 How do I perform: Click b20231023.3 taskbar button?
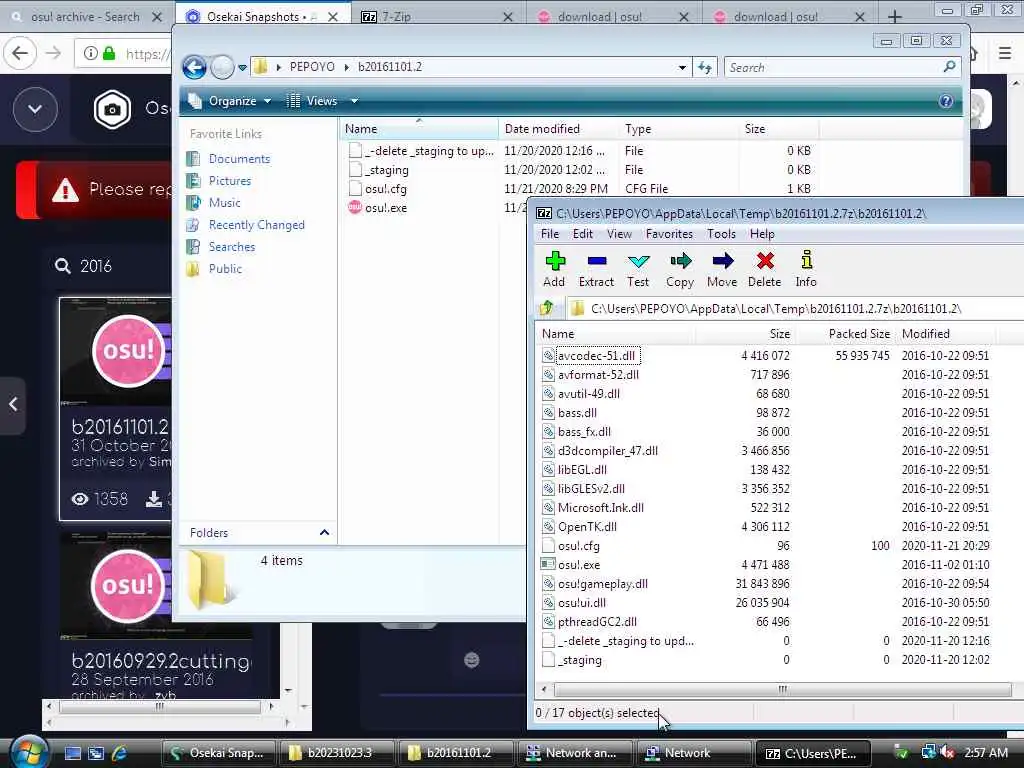pos(337,753)
